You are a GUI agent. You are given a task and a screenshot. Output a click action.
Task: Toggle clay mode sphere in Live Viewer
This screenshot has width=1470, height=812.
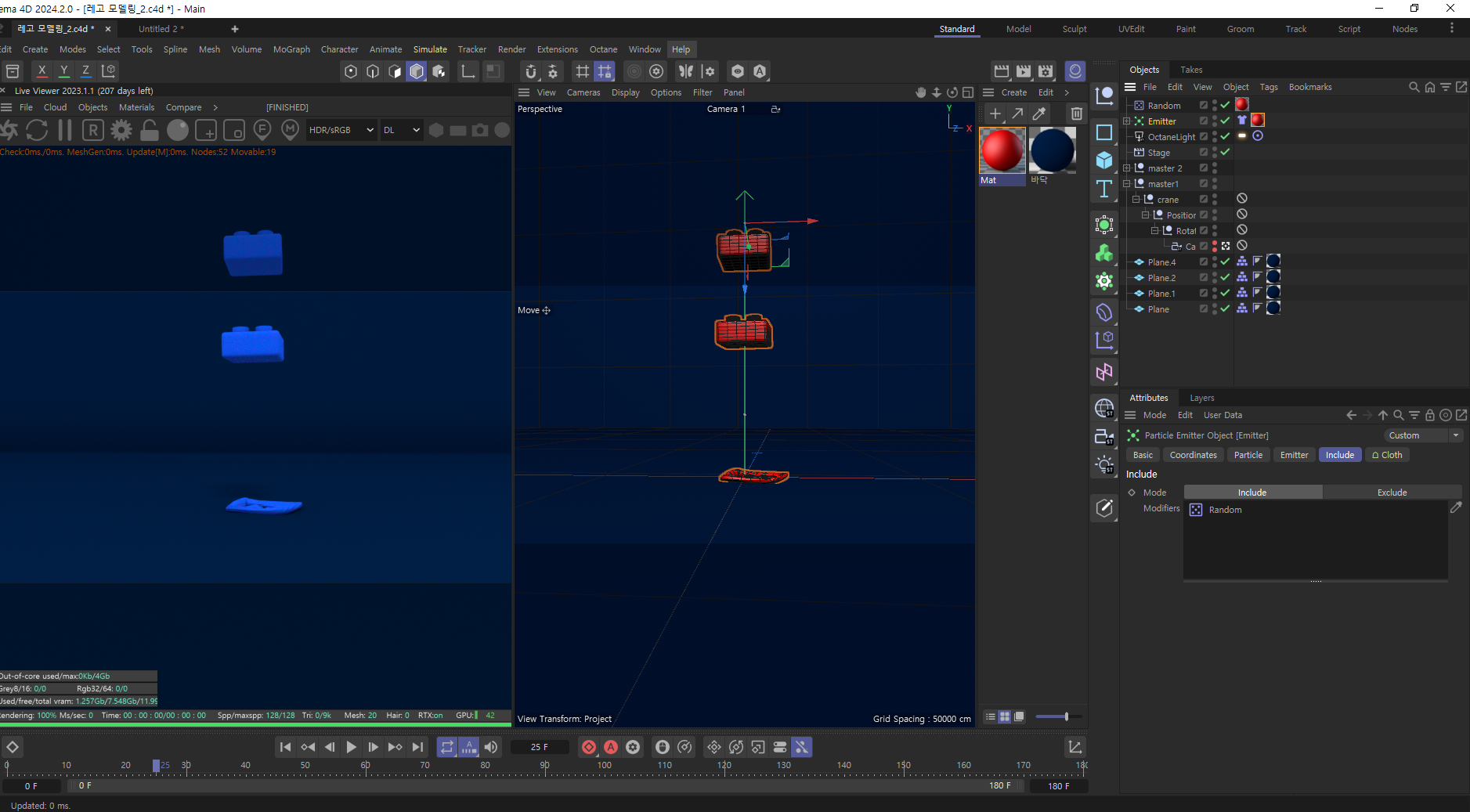(x=178, y=130)
